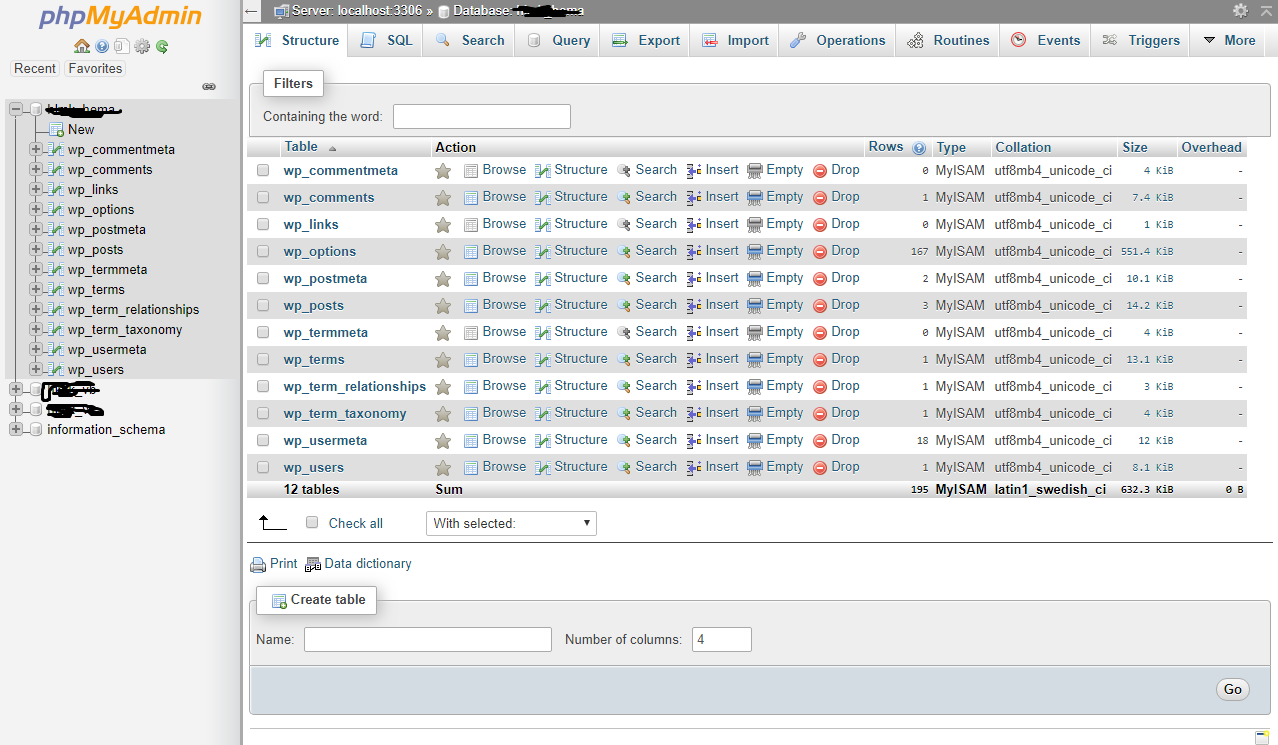Expand wp_posts in the navigation tree

coord(36,249)
